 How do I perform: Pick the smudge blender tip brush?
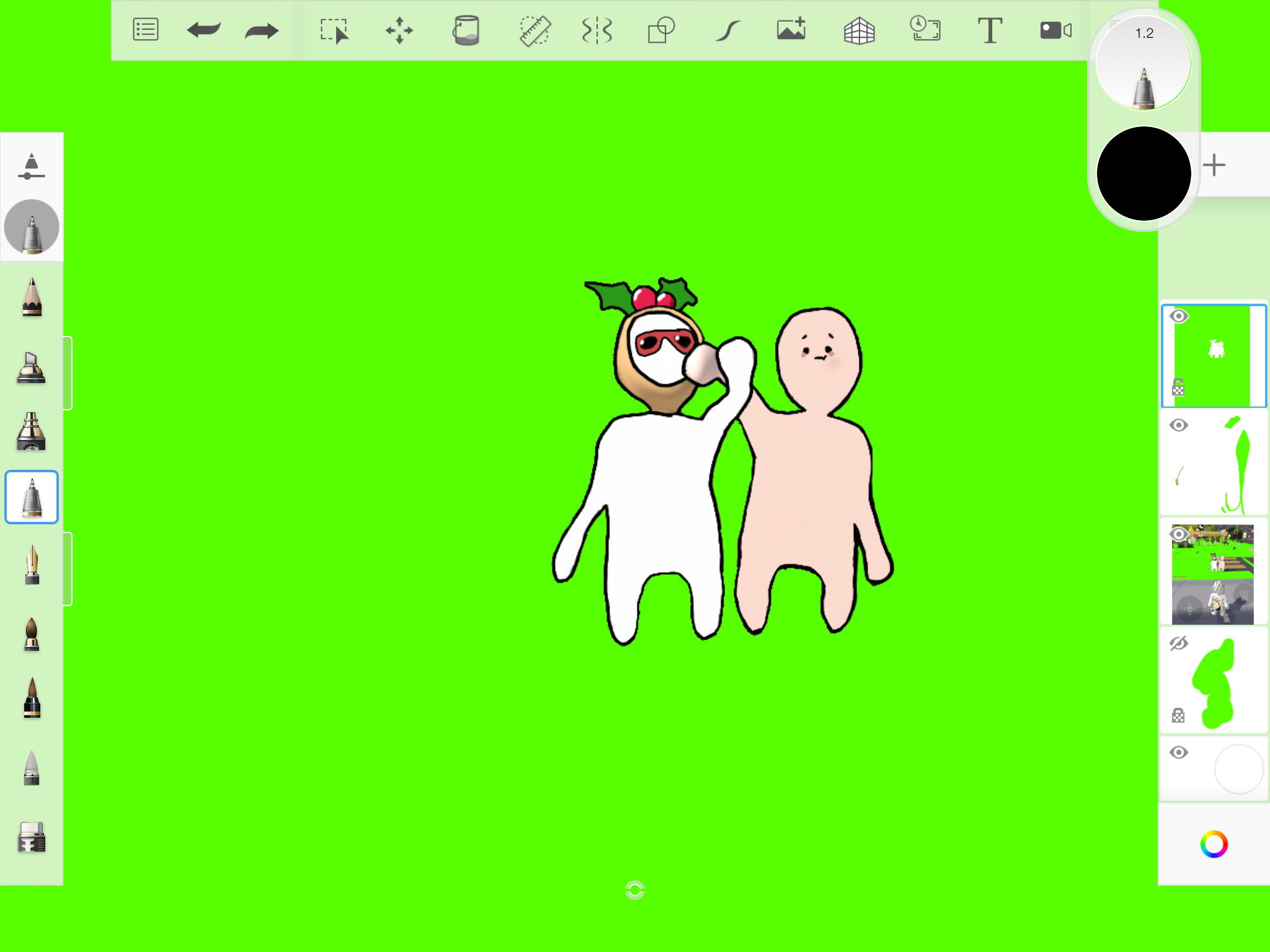(x=32, y=767)
